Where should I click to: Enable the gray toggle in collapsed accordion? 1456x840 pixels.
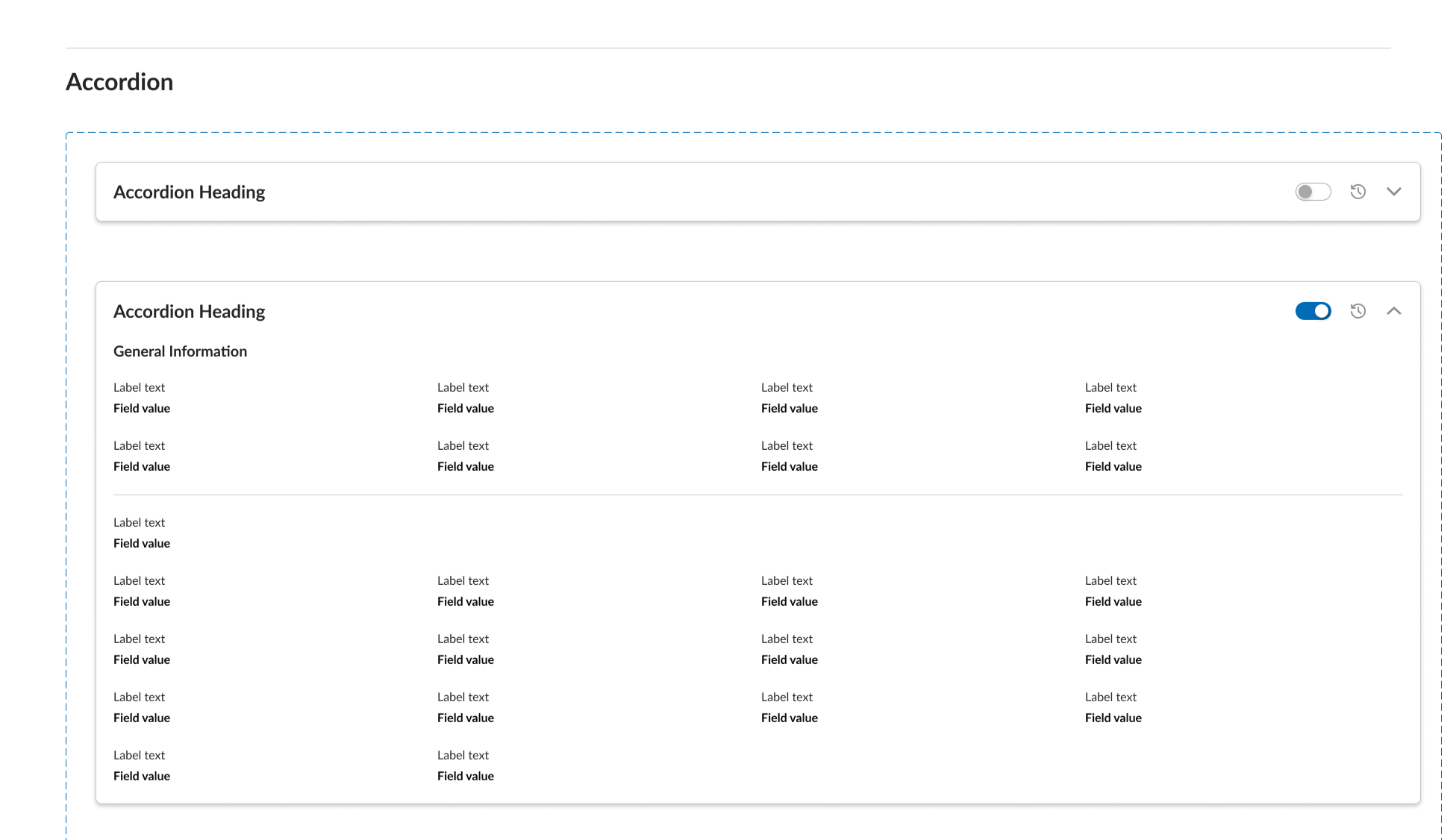click(1313, 192)
